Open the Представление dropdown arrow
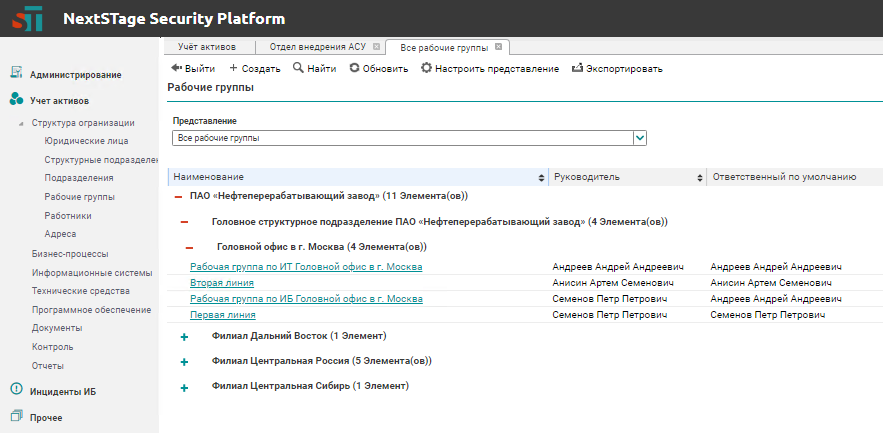883x433 pixels. [x=640, y=138]
